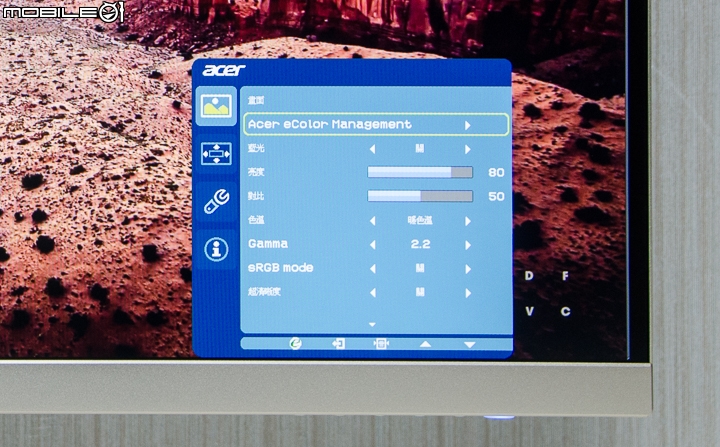Click the left arrow on sRGB mode
720x447 pixels.
pos(372,269)
